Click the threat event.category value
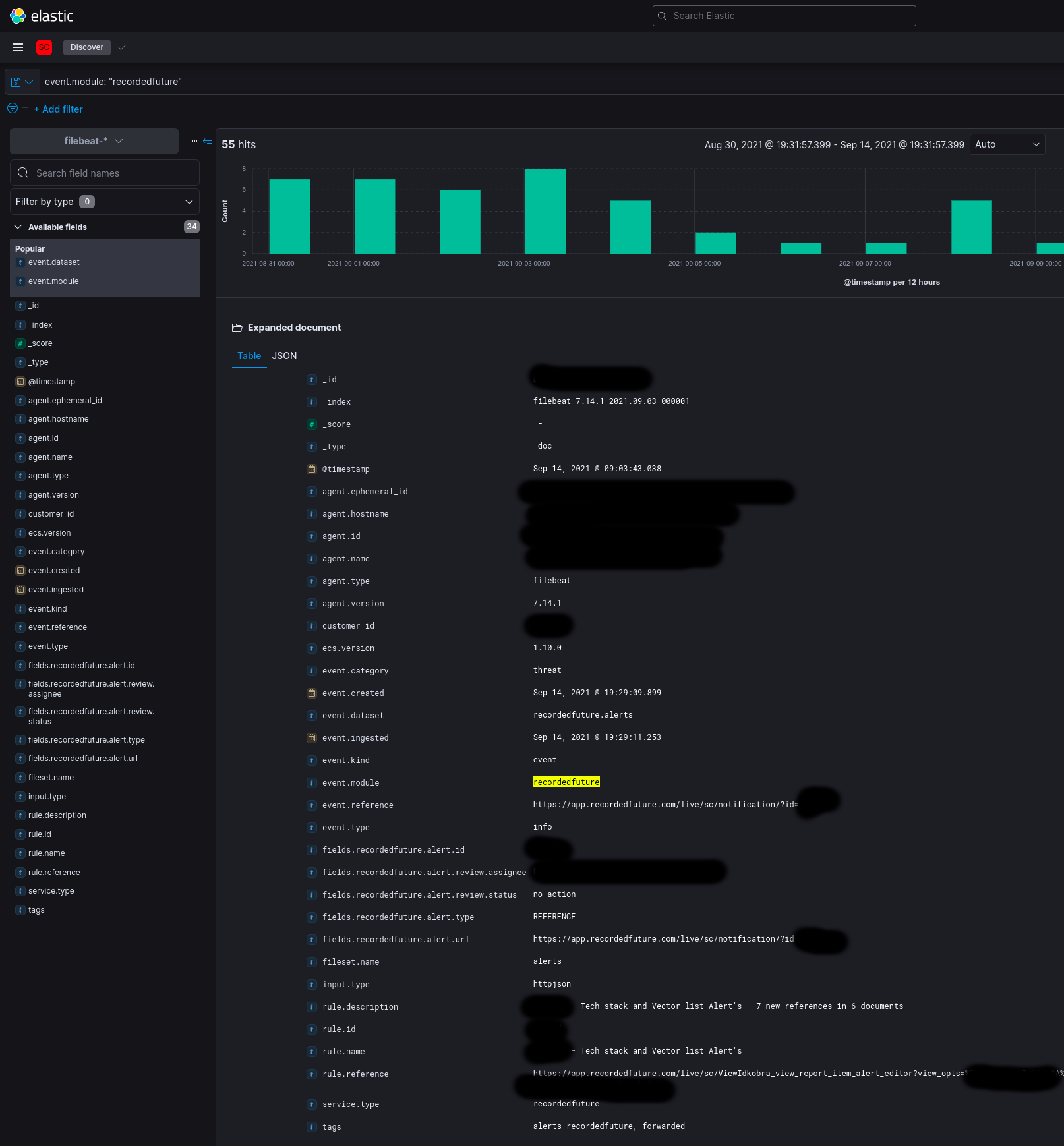Screen dimensions: 1064x1146 pyautogui.click(x=547, y=670)
